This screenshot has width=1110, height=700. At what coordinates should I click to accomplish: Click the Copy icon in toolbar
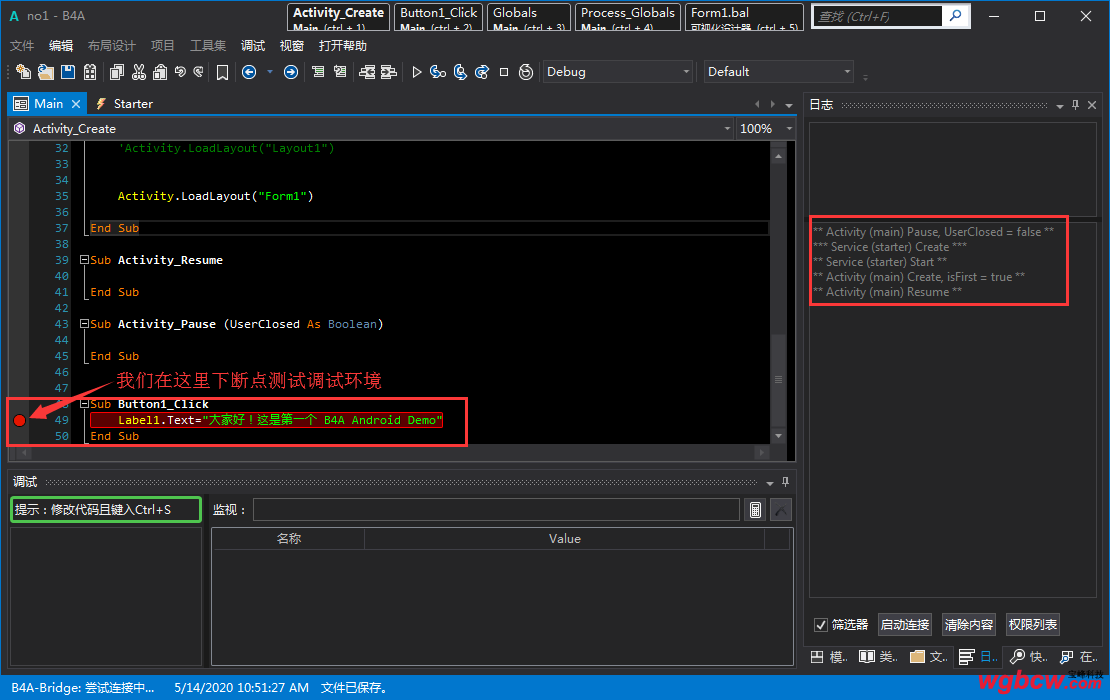pos(117,71)
